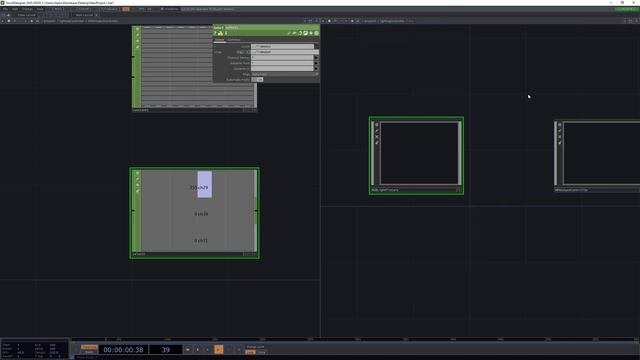Expand the Channel Names pattern arrow menu
This screenshot has width=640, height=360.
click(316, 58)
